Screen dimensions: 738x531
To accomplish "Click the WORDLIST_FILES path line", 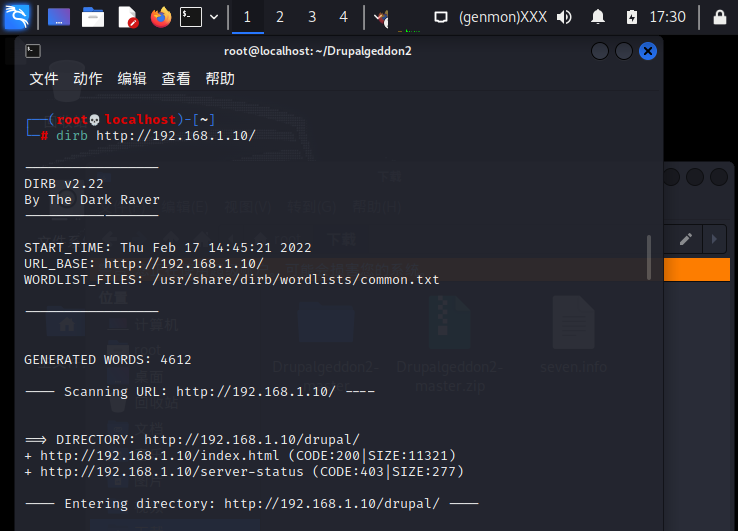I will coord(232,280).
